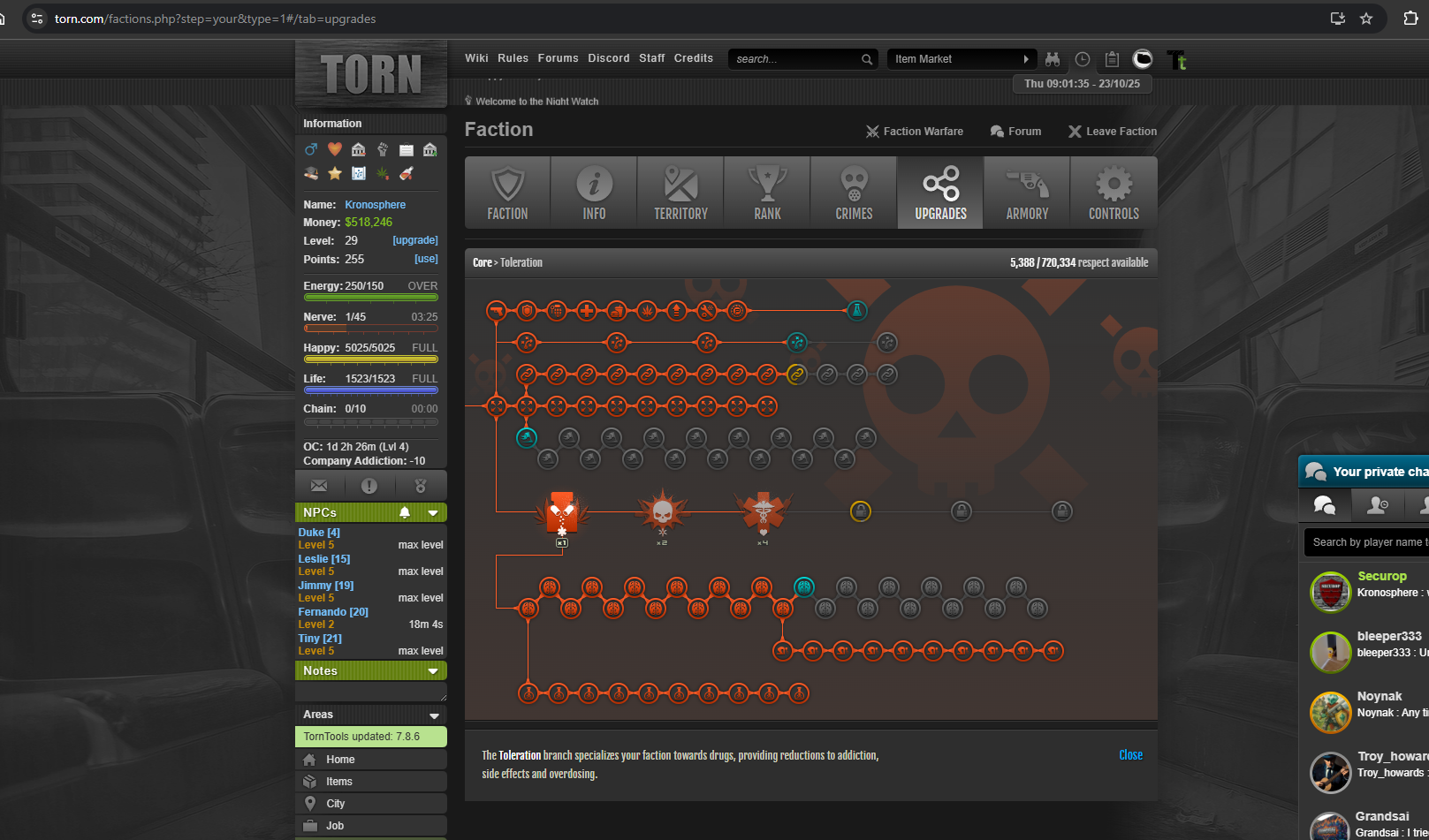Open the Rules link in top menu

tap(513, 58)
